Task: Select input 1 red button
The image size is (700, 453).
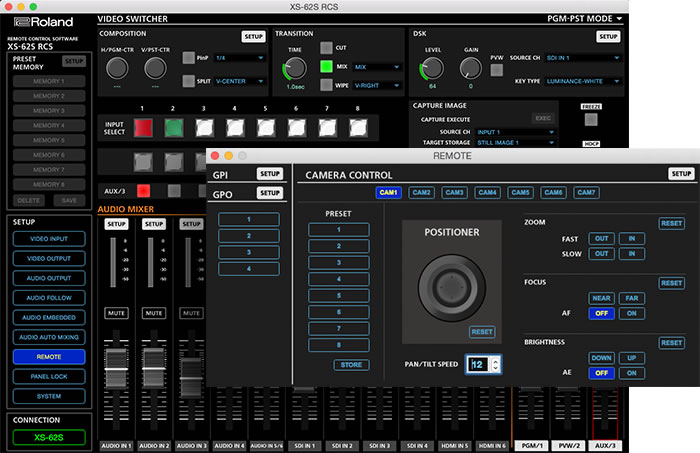Action: 143,128
